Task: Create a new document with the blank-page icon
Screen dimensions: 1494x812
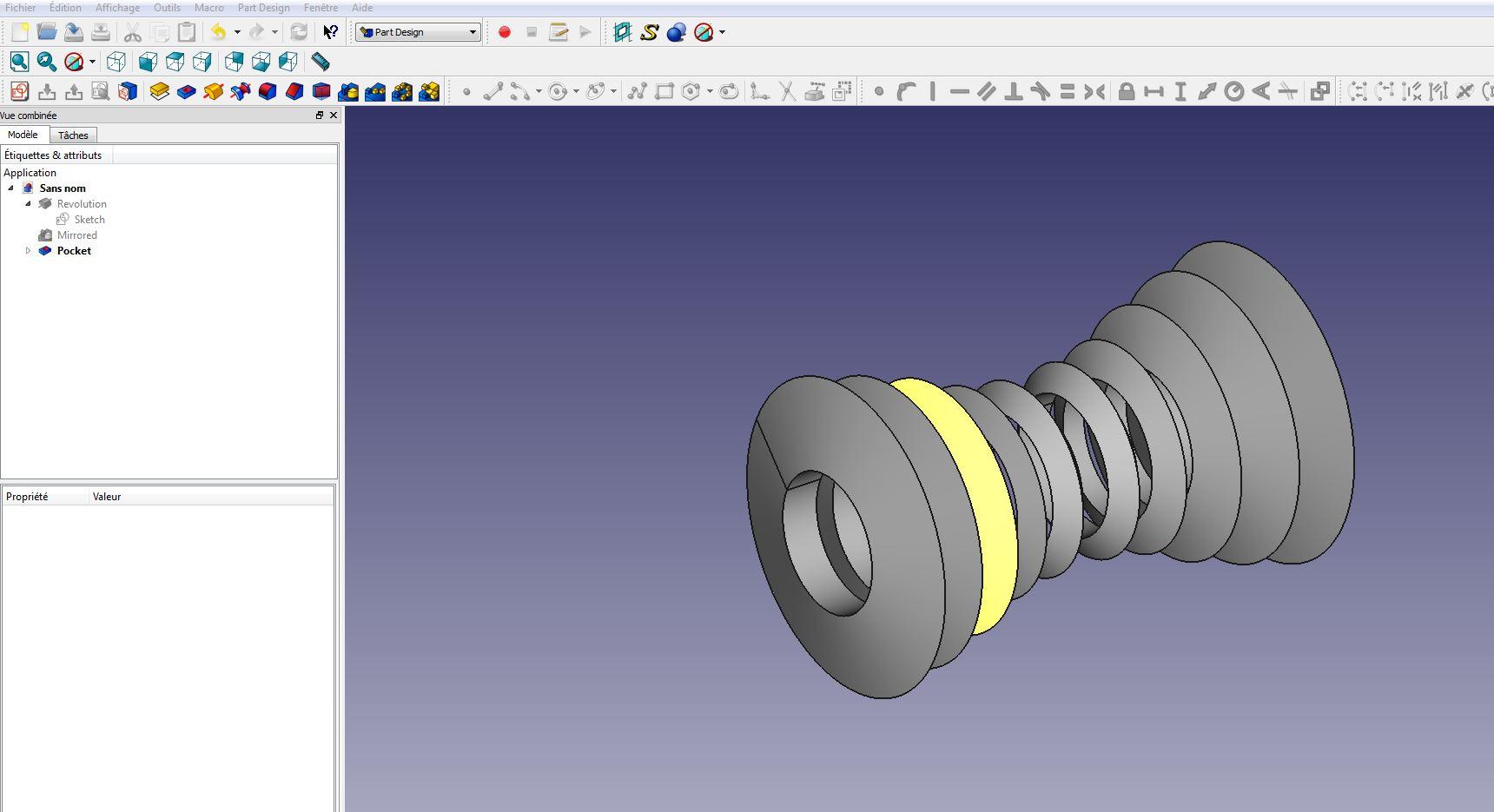Action: coord(19,32)
